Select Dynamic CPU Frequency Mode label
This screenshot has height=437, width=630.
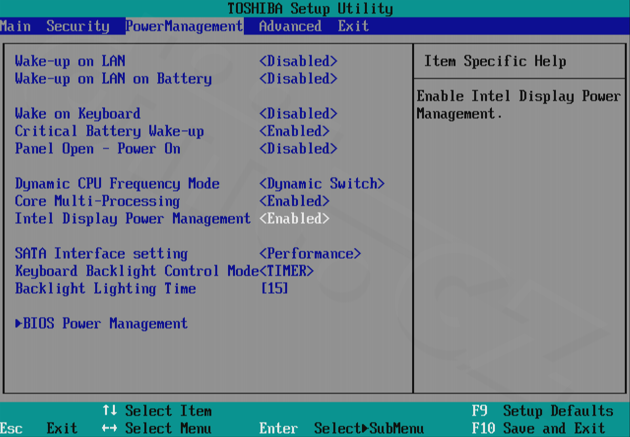point(117,184)
